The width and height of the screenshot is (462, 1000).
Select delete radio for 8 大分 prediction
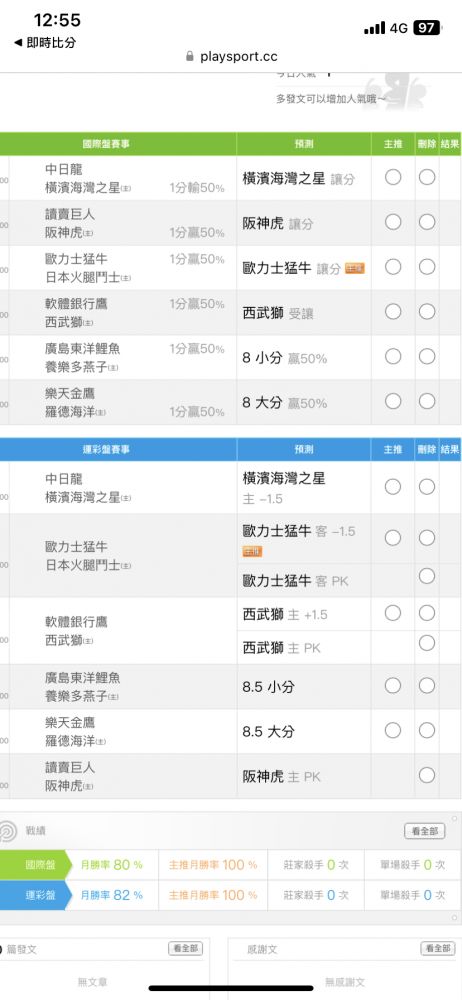[x=427, y=401]
